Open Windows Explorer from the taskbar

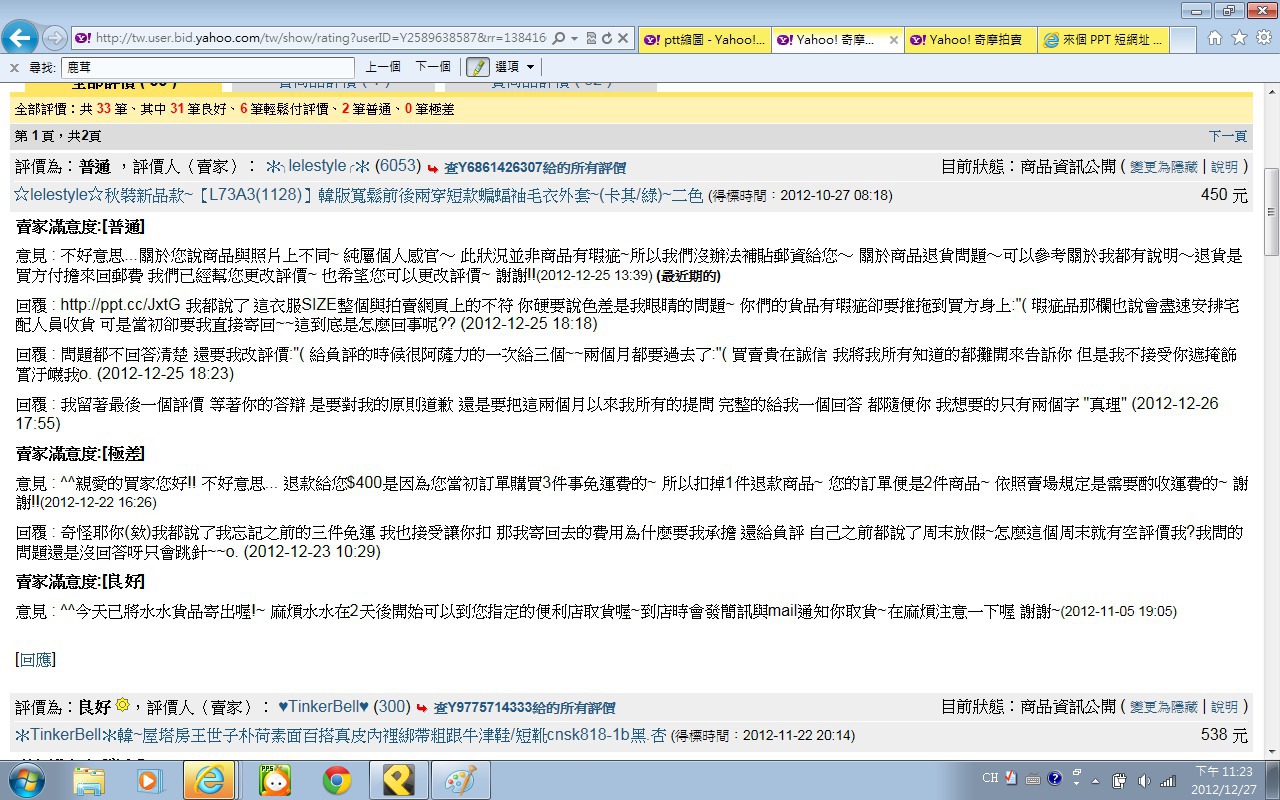coord(88,780)
